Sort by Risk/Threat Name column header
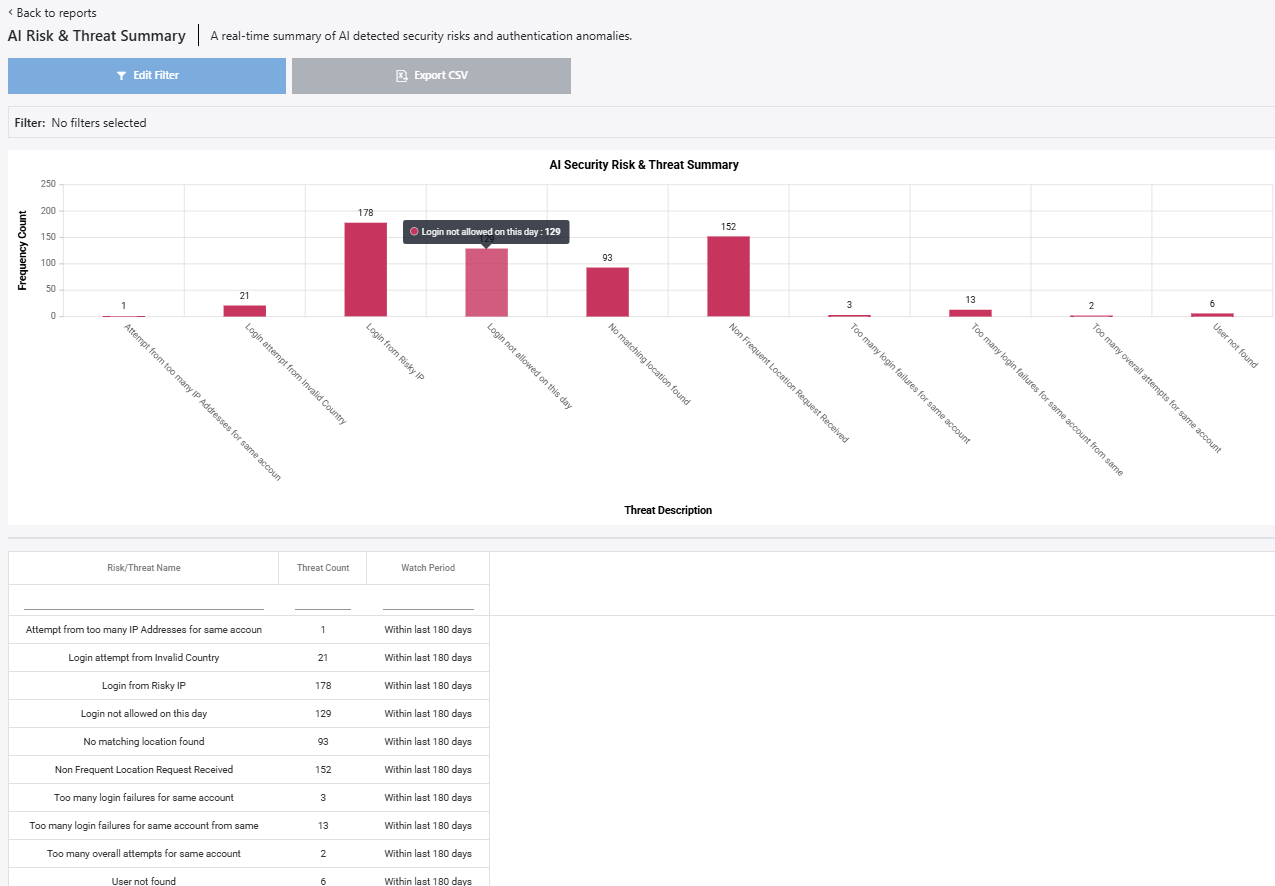The height and width of the screenshot is (886, 1275). click(144, 568)
